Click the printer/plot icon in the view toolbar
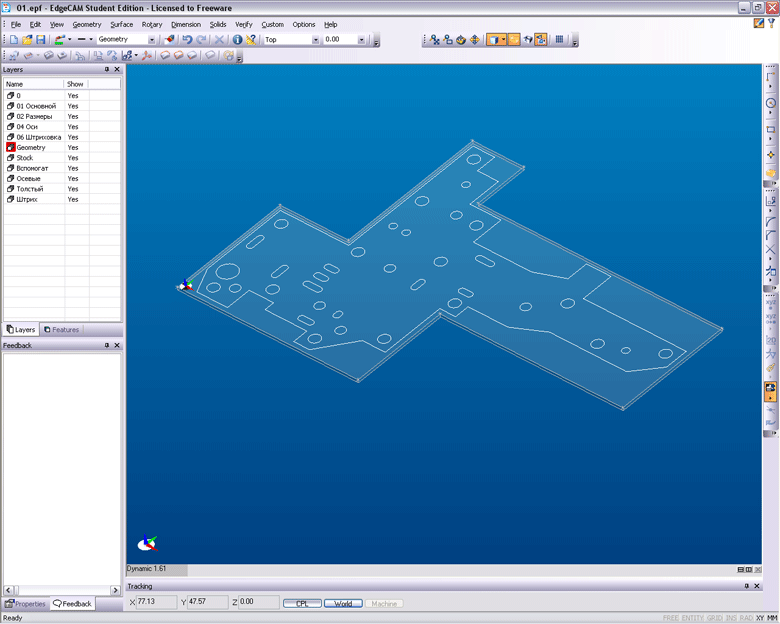This screenshot has height=624, width=780. click(x=527, y=40)
